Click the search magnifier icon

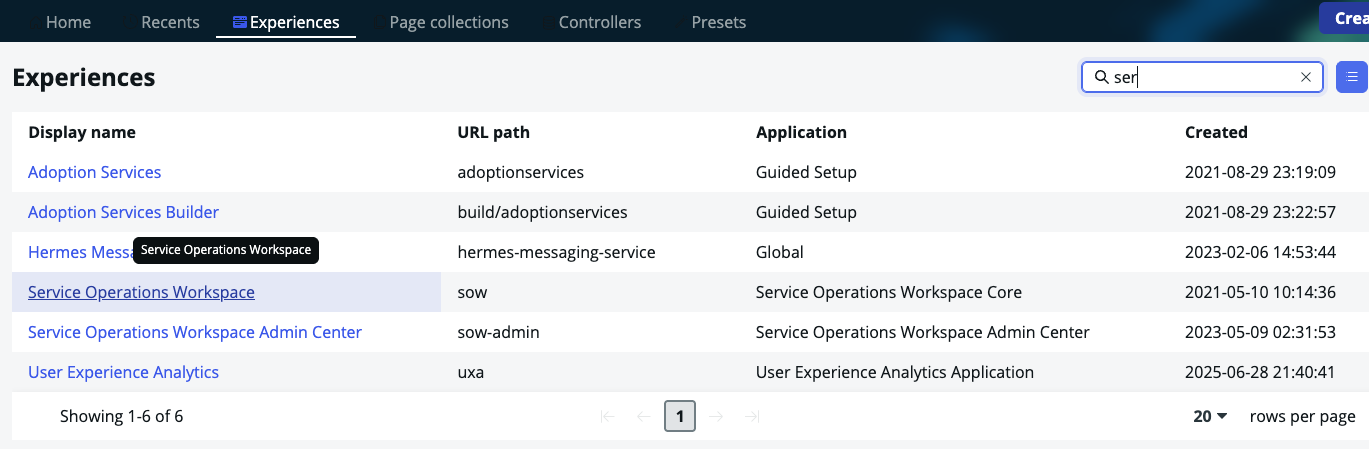pyautogui.click(x=1101, y=77)
